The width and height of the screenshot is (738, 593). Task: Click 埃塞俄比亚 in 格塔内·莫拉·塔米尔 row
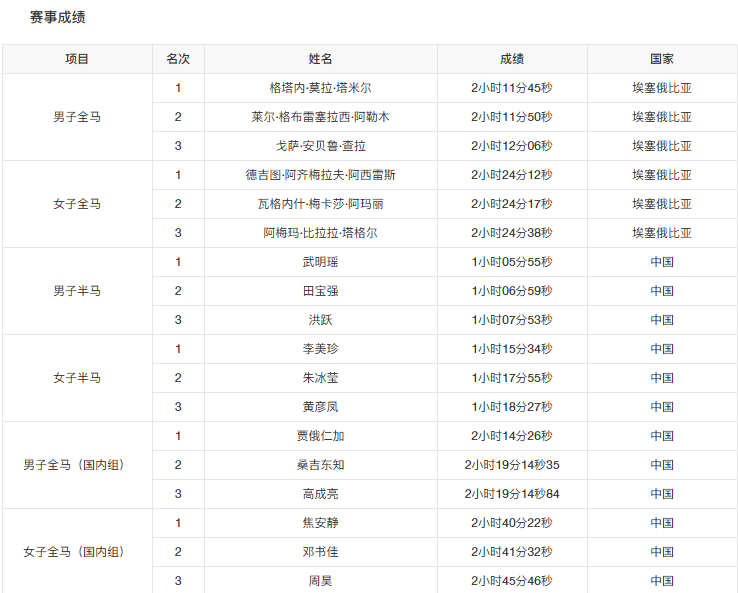662,88
